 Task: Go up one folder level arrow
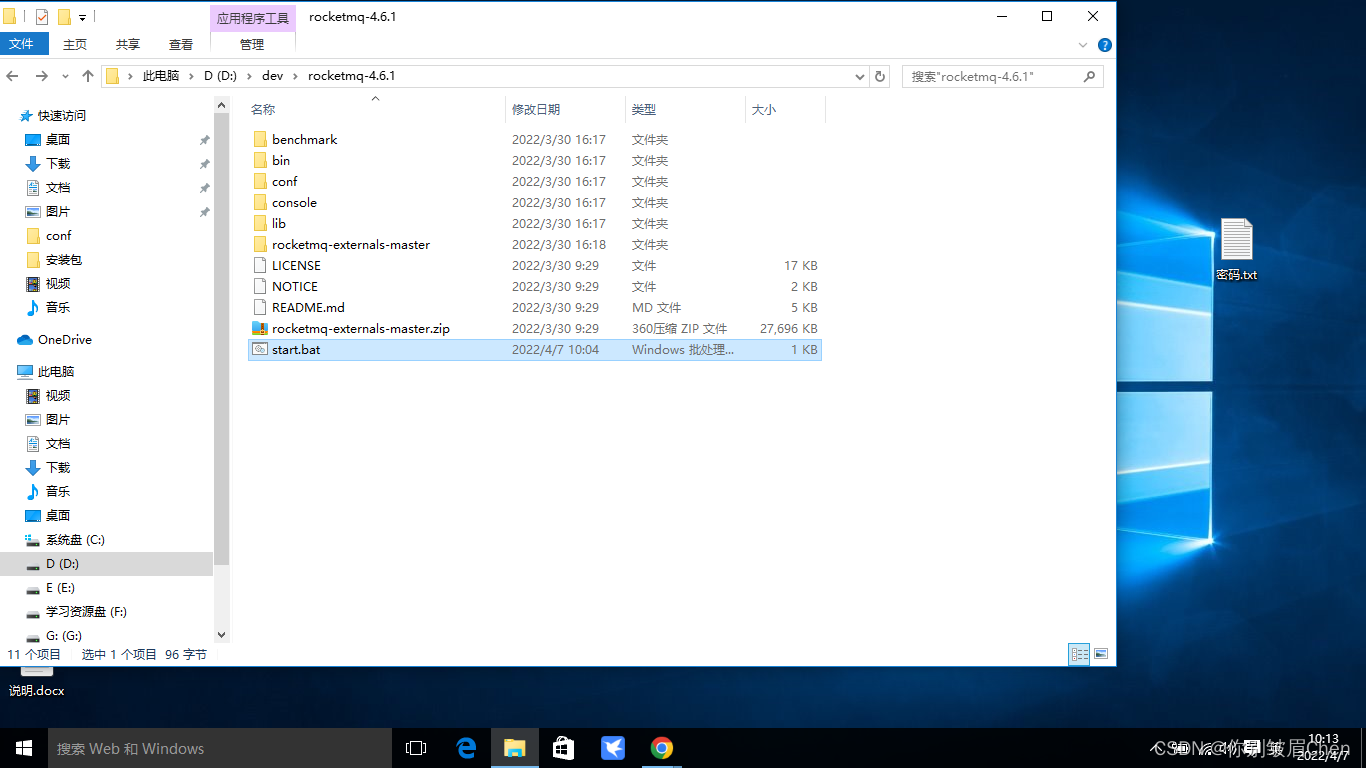(x=88, y=76)
